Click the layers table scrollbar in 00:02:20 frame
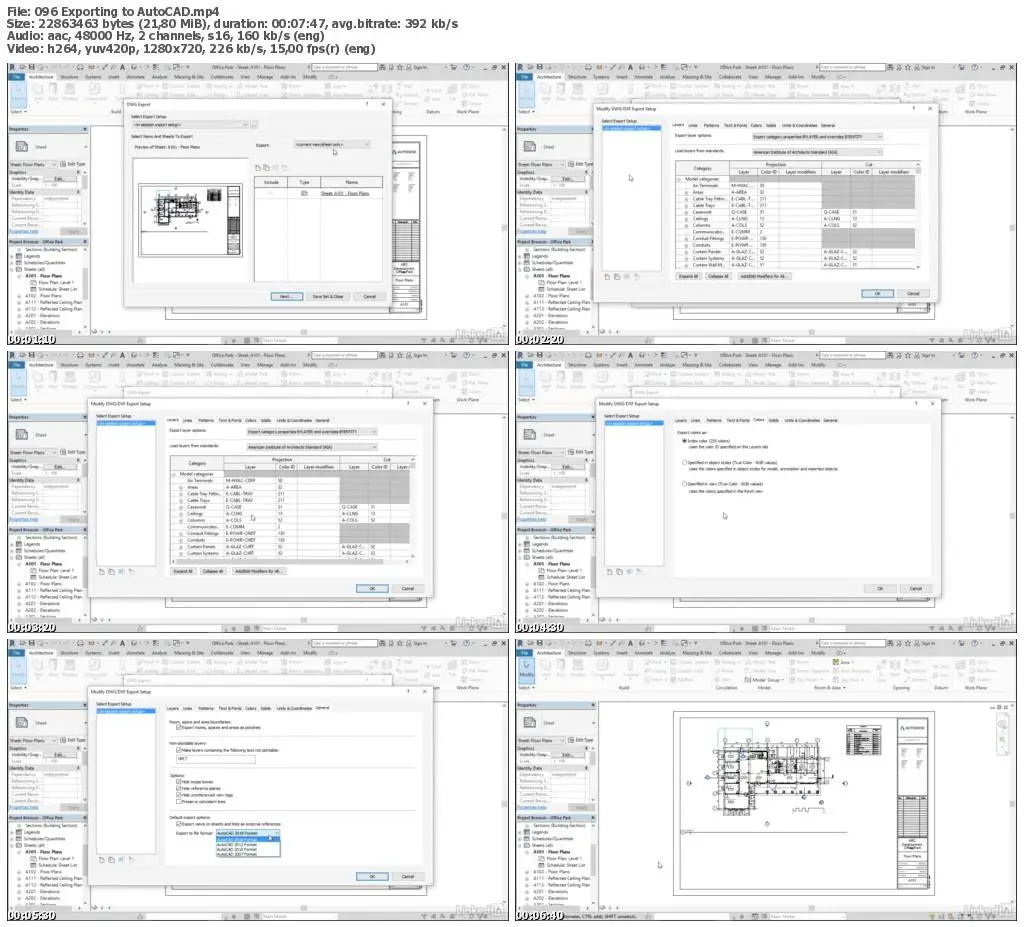Image resolution: width=1024 pixels, height=927 pixels. (x=918, y=216)
